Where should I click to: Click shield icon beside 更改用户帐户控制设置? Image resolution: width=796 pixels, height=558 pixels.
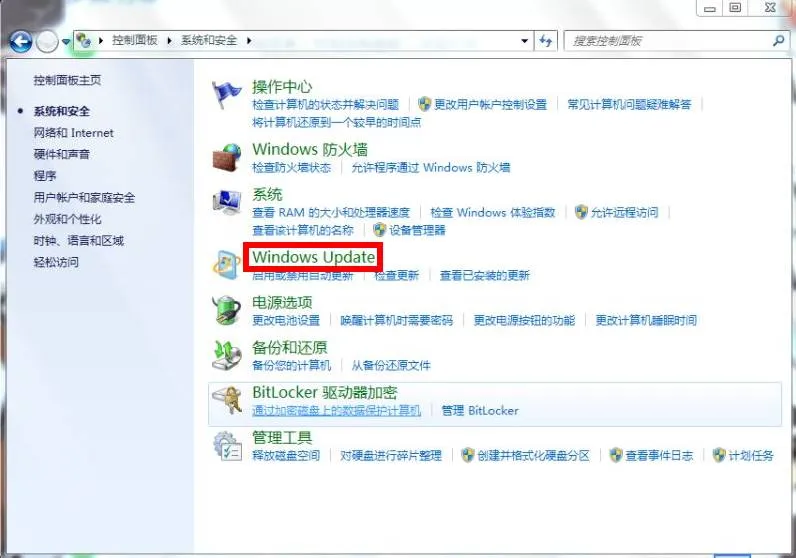424,104
